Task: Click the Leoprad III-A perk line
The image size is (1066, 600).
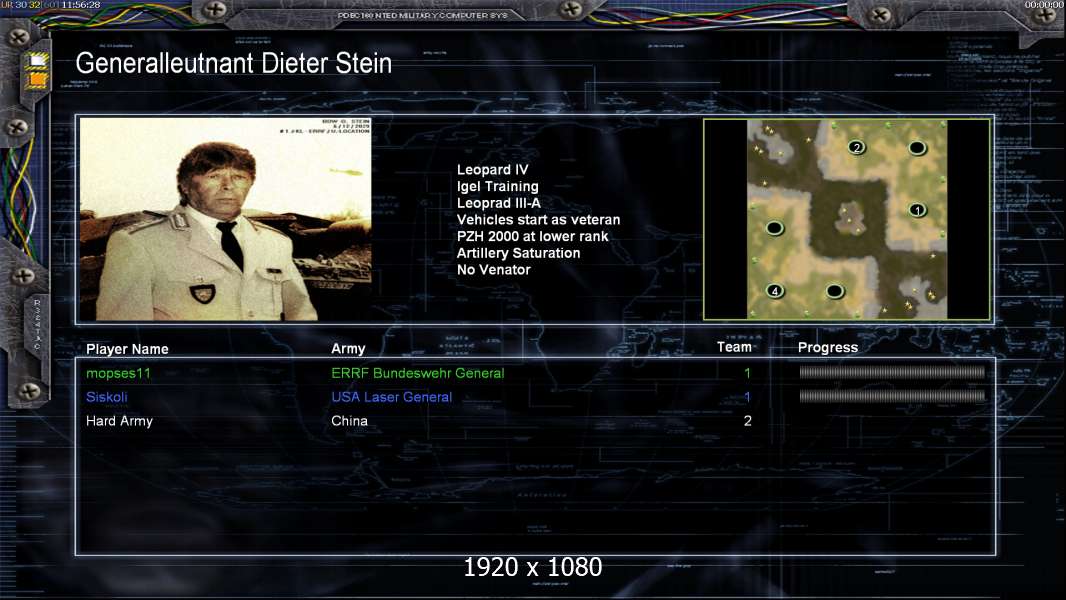Action: pyautogui.click(x=499, y=203)
